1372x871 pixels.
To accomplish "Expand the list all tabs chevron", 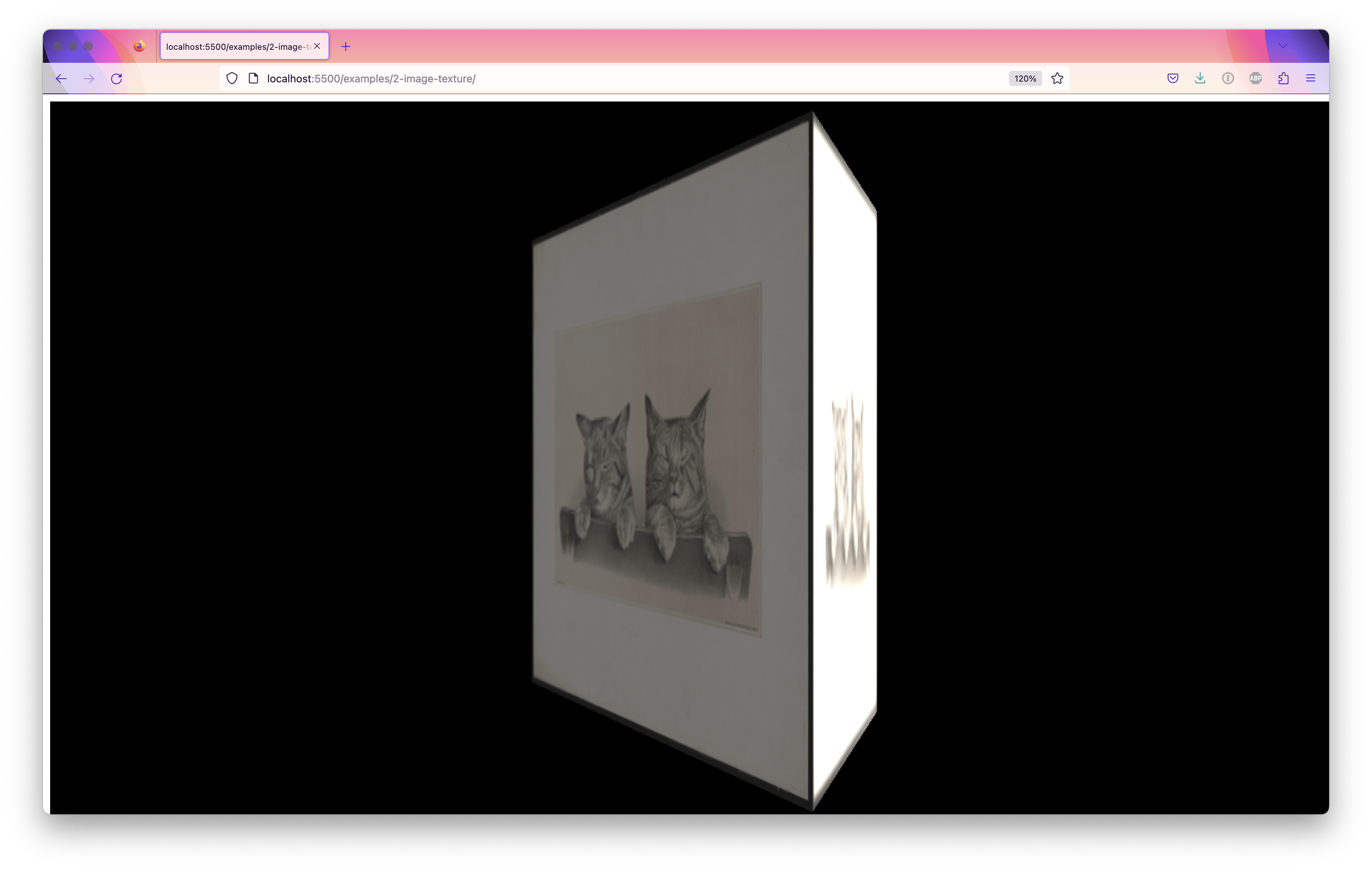I will 1283,46.
